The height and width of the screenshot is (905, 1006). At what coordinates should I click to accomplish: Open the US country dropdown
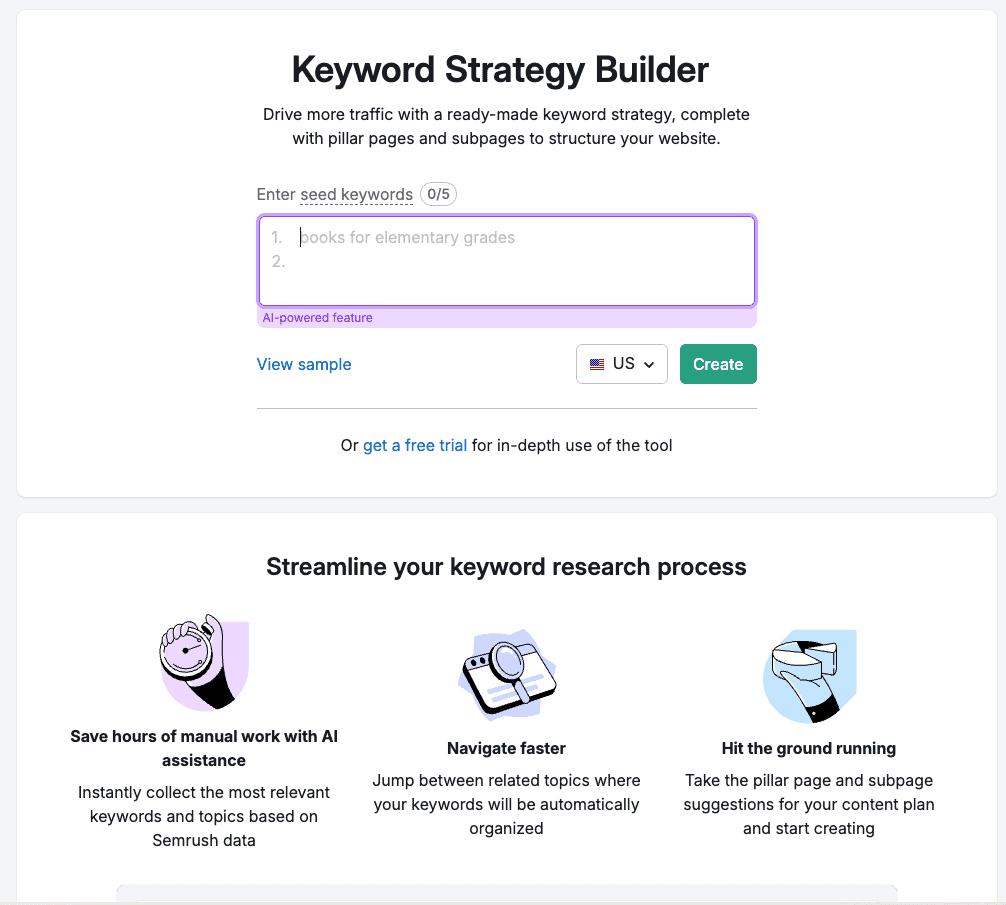[x=622, y=364]
